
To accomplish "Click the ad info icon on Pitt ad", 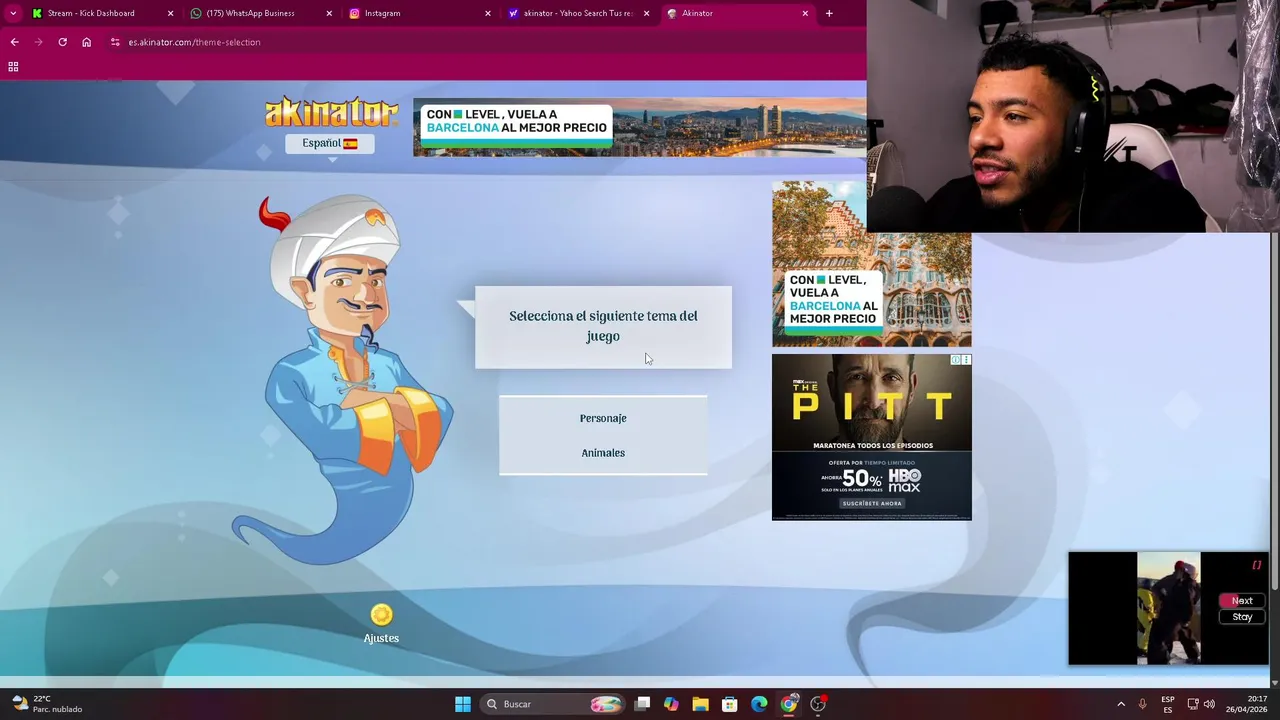I will [x=956, y=360].
